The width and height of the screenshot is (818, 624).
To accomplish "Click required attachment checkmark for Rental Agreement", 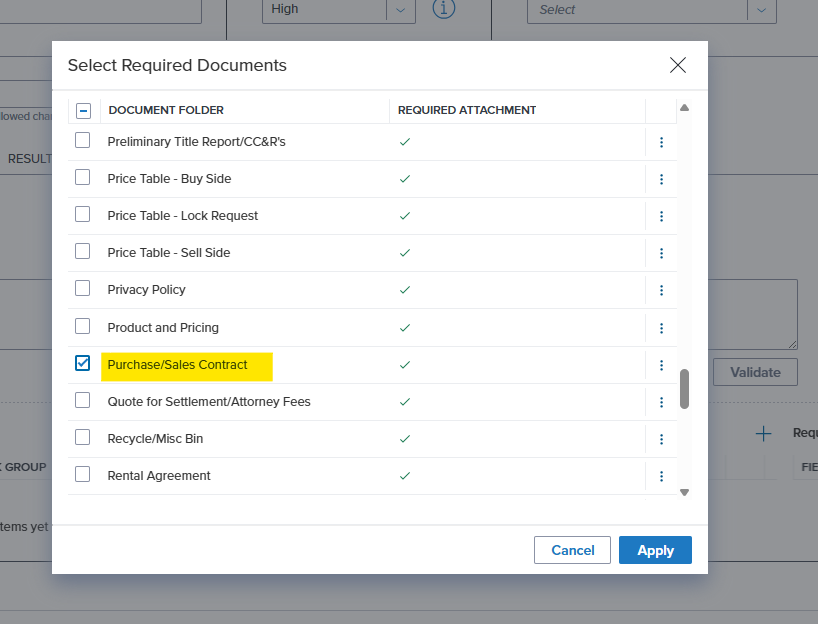I will coord(405,476).
